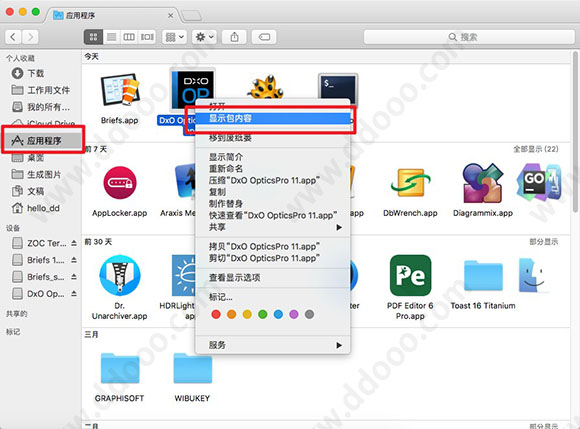Choose 查看显示选项 from context menu

tap(273, 277)
